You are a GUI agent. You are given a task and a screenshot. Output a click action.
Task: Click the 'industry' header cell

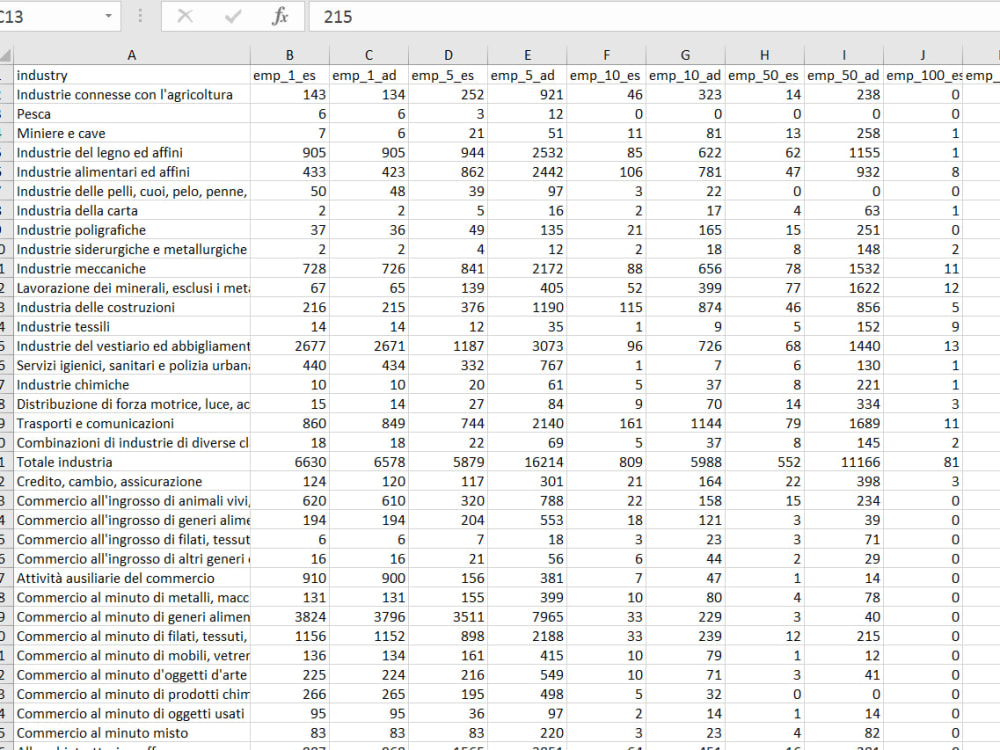pyautogui.click(x=132, y=75)
